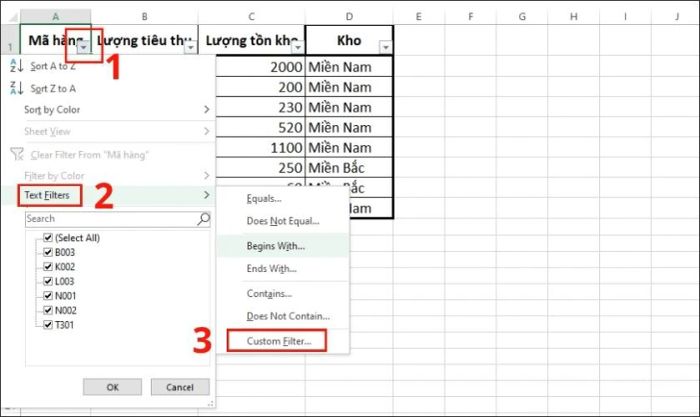
Task: Select column G header
Action: pyautogui.click(x=522, y=17)
